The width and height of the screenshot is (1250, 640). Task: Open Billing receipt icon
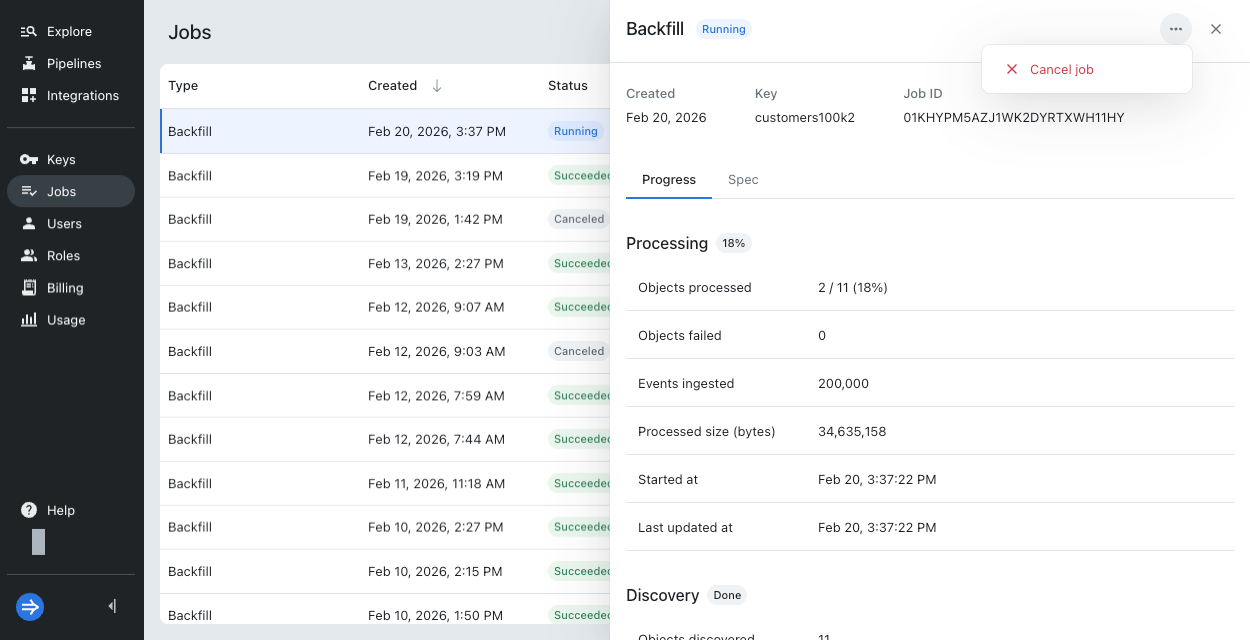pyautogui.click(x=29, y=288)
